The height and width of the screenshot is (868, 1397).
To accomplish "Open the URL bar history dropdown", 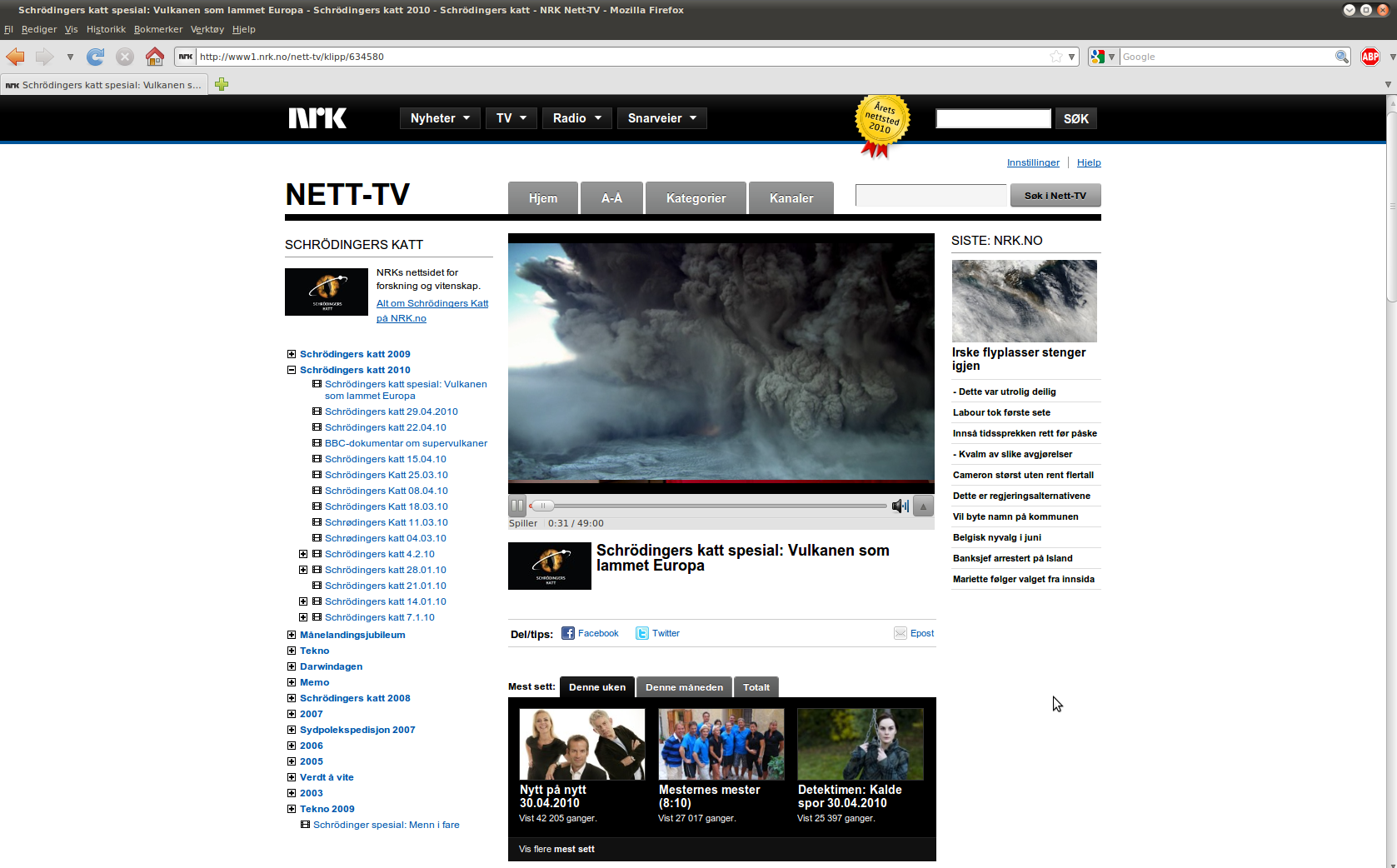I will tap(1071, 57).
